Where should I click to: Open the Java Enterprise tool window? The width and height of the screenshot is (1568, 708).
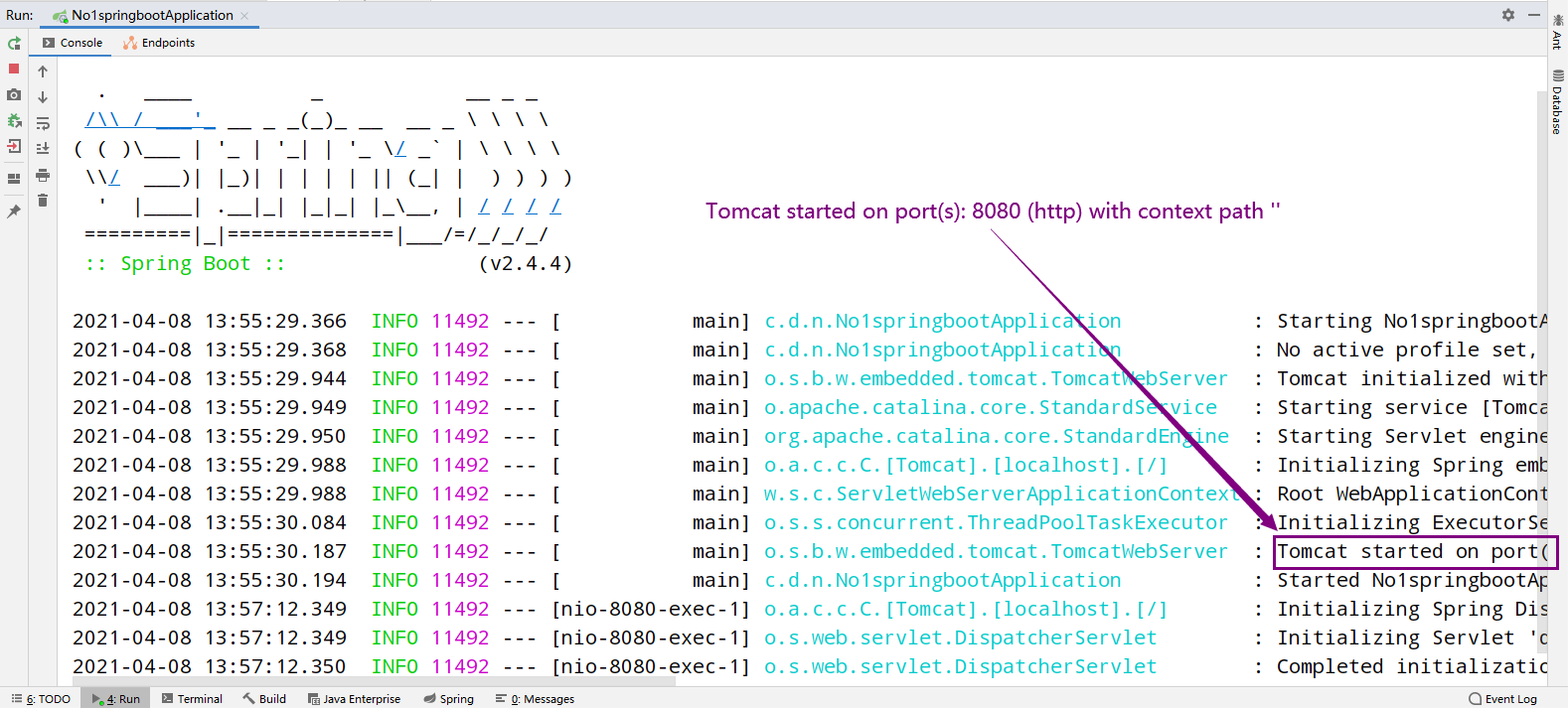coord(354,699)
